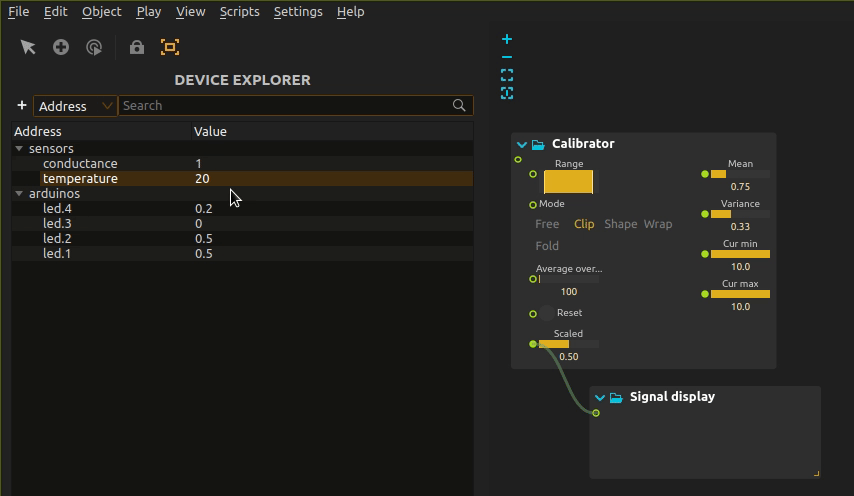Select the arrow Select tool
This screenshot has height=496, width=854.
pyautogui.click(x=28, y=47)
